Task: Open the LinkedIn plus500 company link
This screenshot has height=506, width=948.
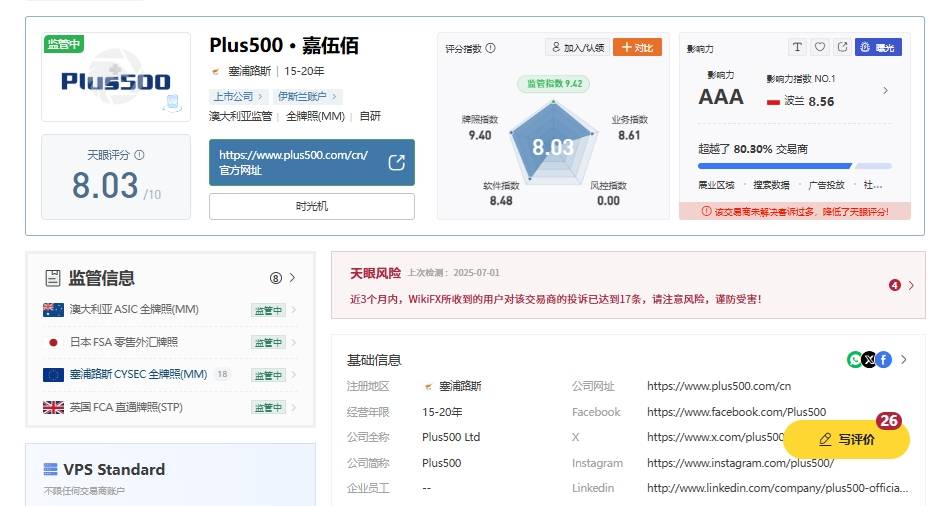Action: click(778, 488)
